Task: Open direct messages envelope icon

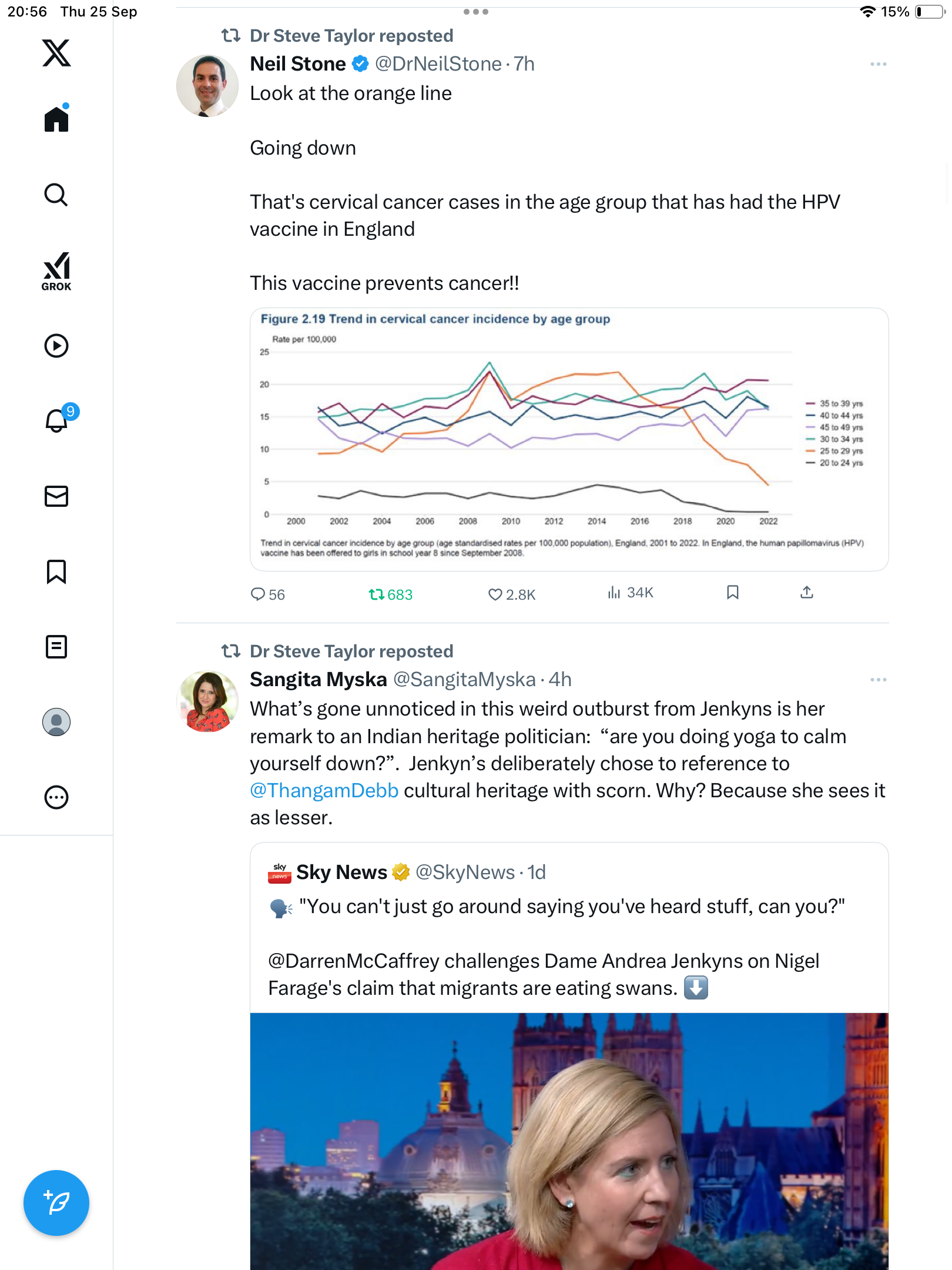Action: [x=56, y=496]
